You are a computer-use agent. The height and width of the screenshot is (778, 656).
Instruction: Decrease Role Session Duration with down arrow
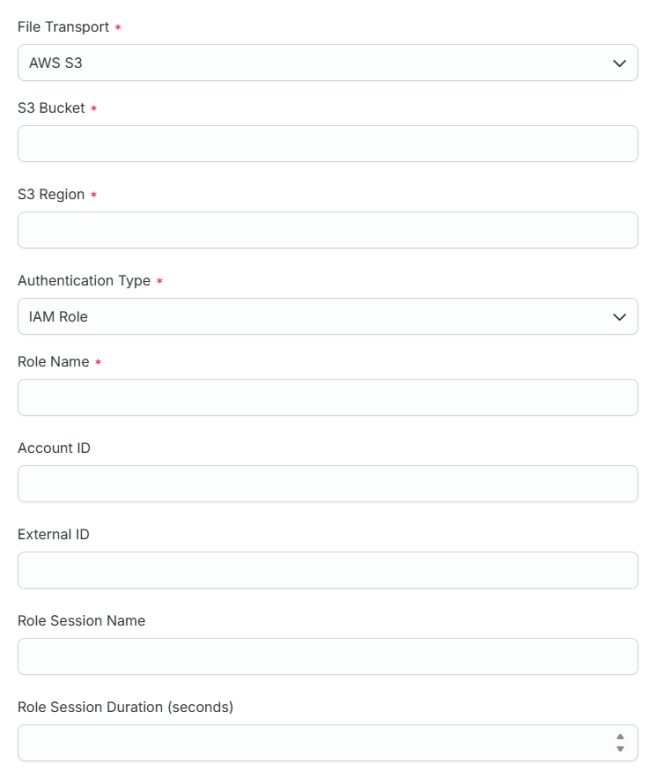pyautogui.click(x=620, y=749)
